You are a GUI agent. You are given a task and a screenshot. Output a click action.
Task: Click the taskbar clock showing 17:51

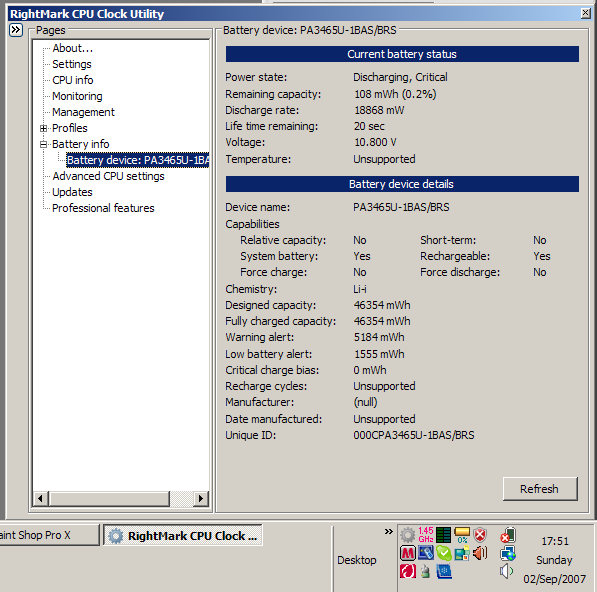point(555,541)
